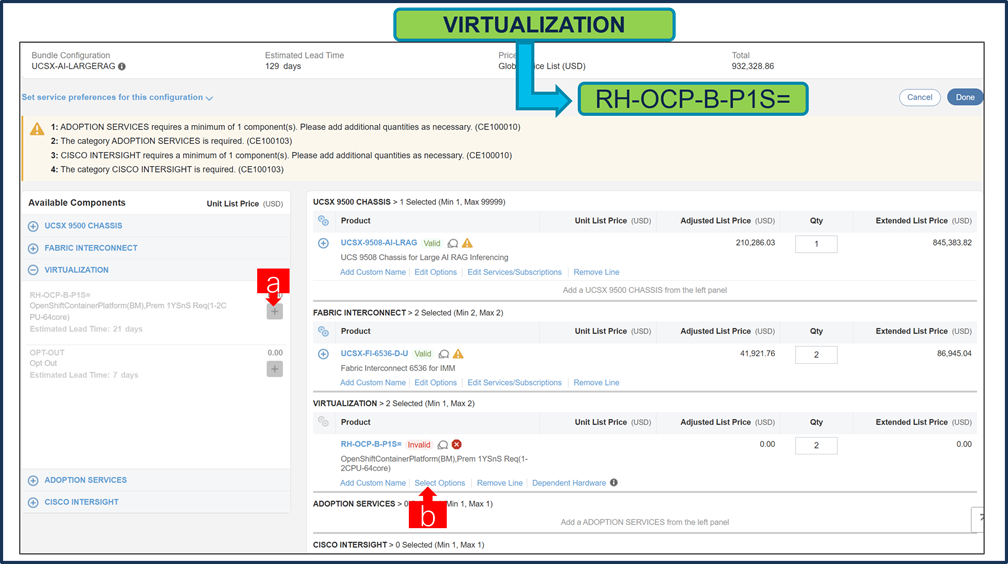Click Remove Line under UCSX-FI-6536-D-U
The height and width of the screenshot is (564, 1008).
(x=597, y=383)
